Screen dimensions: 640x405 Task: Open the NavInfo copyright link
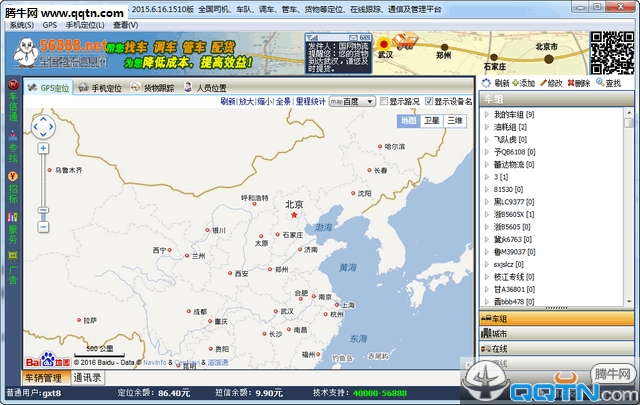pyautogui.click(x=155, y=363)
